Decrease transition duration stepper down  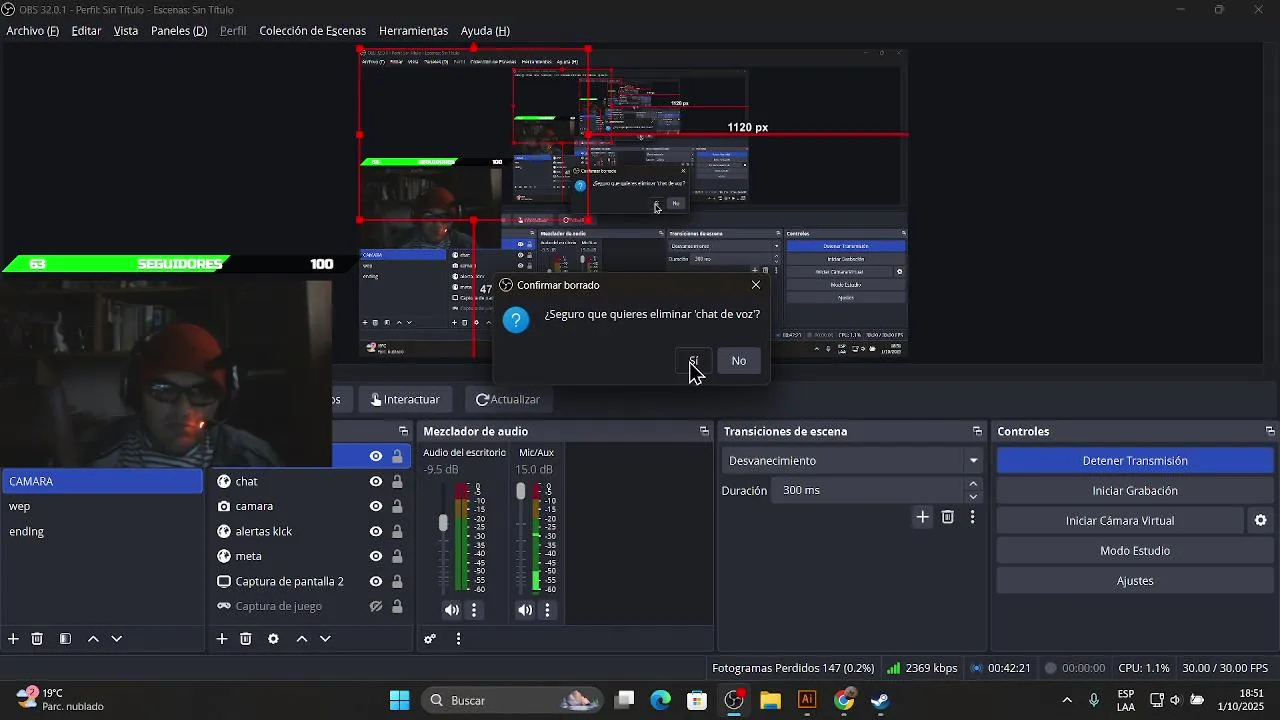pos(973,497)
